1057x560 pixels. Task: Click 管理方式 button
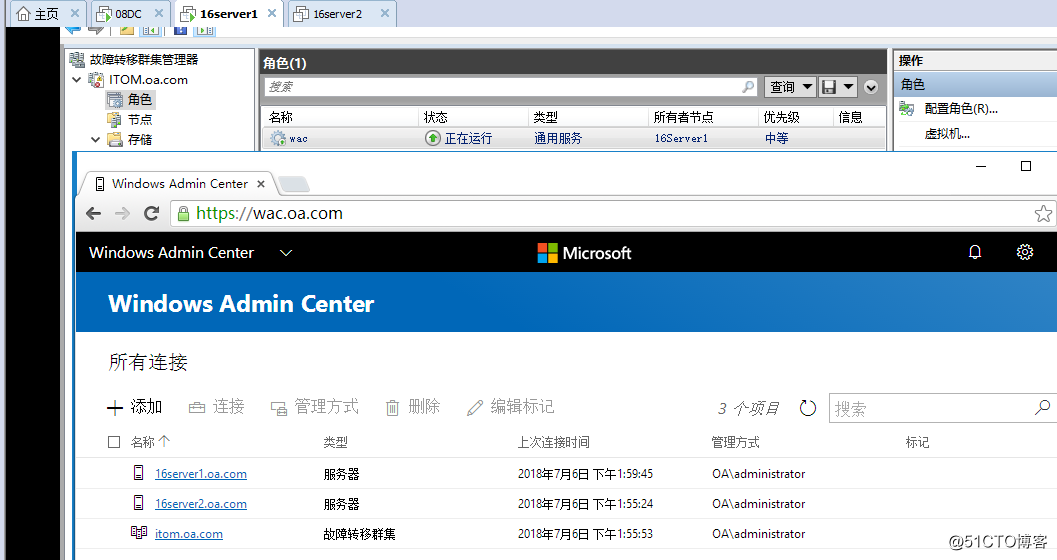click(315, 407)
